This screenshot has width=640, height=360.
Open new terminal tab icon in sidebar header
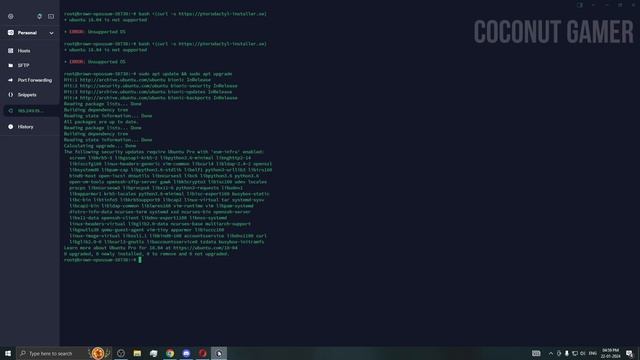51,16
